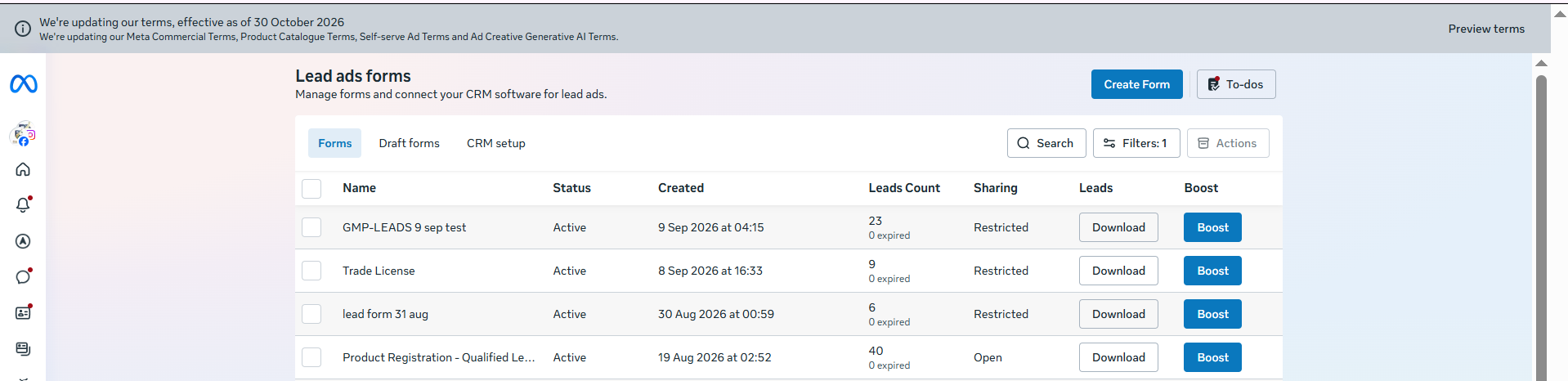Click the date 9 Sep 2026 at 04:15
Screen dimensions: 1568x381
click(x=711, y=227)
